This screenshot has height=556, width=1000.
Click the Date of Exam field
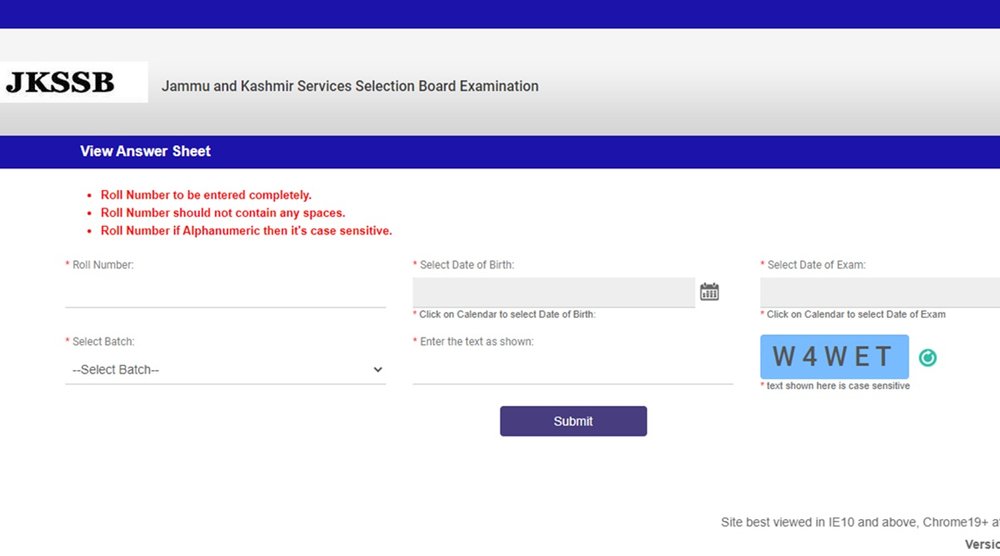[880, 292]
